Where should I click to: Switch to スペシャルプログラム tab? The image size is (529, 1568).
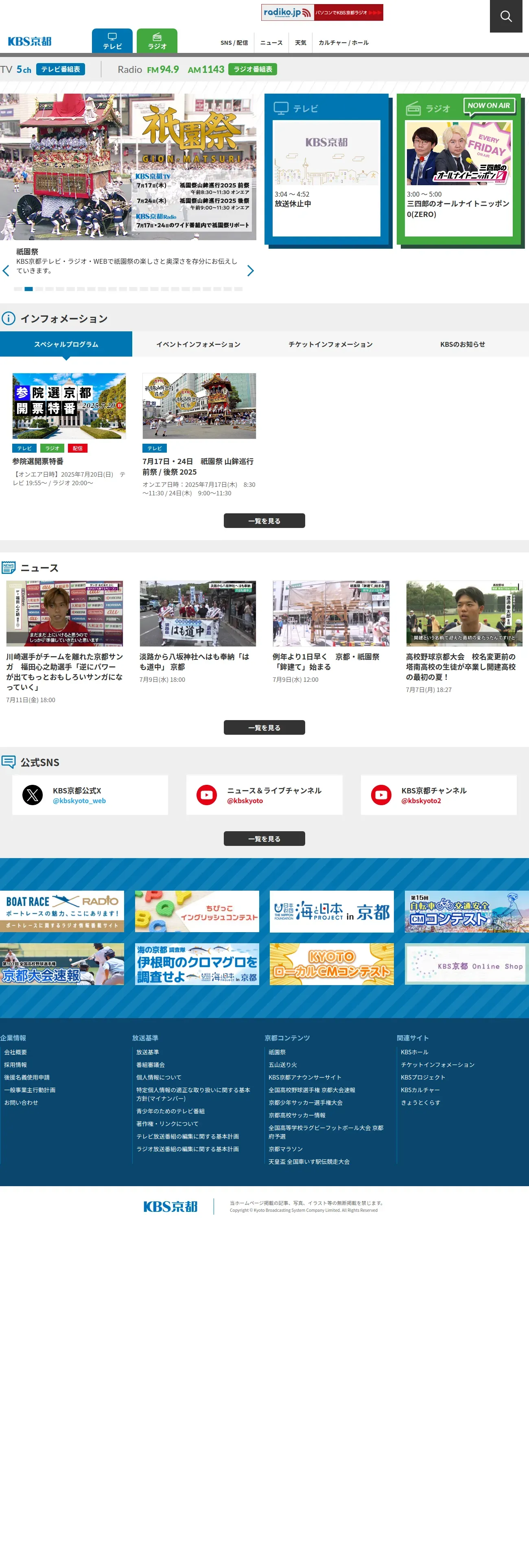[x=66, y=344]
